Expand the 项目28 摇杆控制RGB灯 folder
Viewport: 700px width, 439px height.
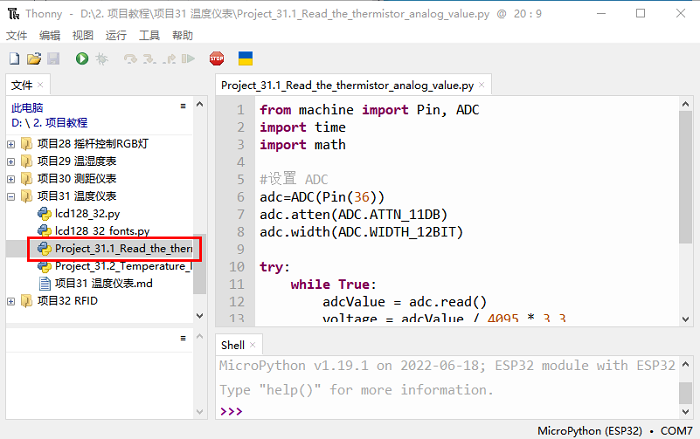click(11, 144)
